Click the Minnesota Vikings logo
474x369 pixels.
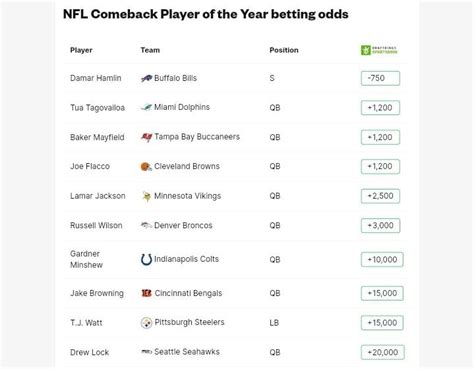click(x=146, y=196)
